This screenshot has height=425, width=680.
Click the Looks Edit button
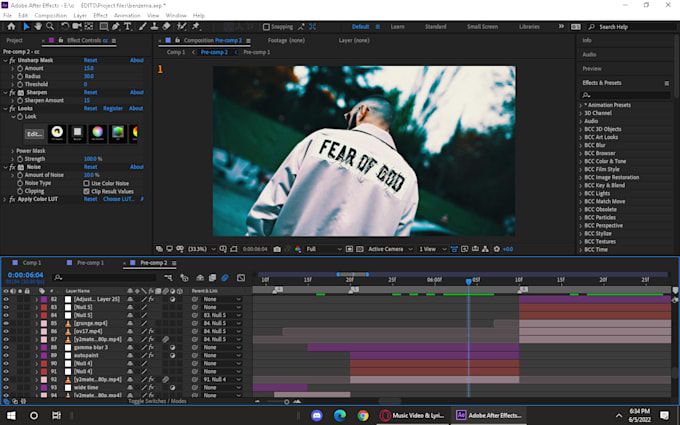tap(34, 134)
